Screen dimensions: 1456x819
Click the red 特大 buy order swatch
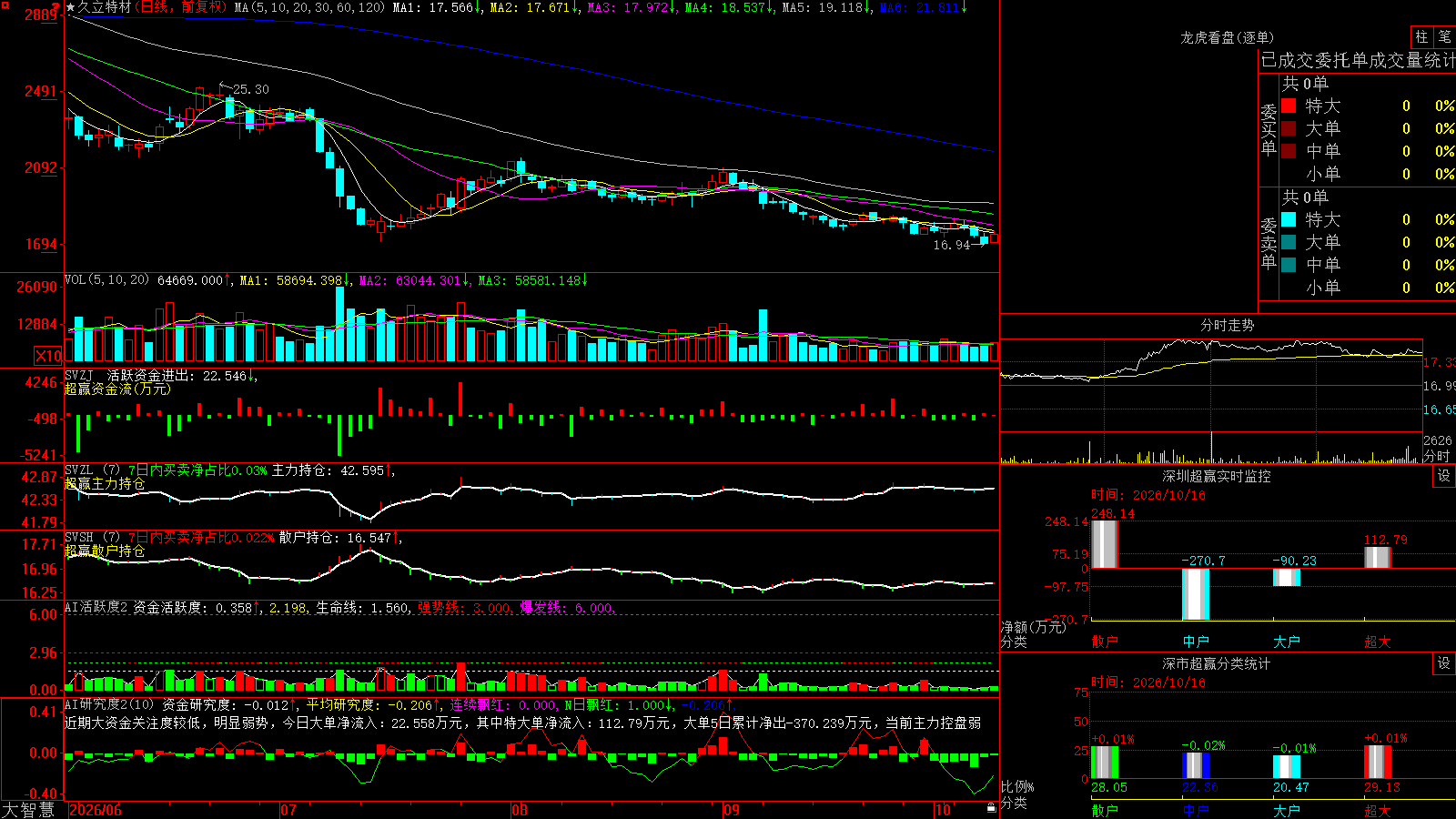[x=1289, y=106]
